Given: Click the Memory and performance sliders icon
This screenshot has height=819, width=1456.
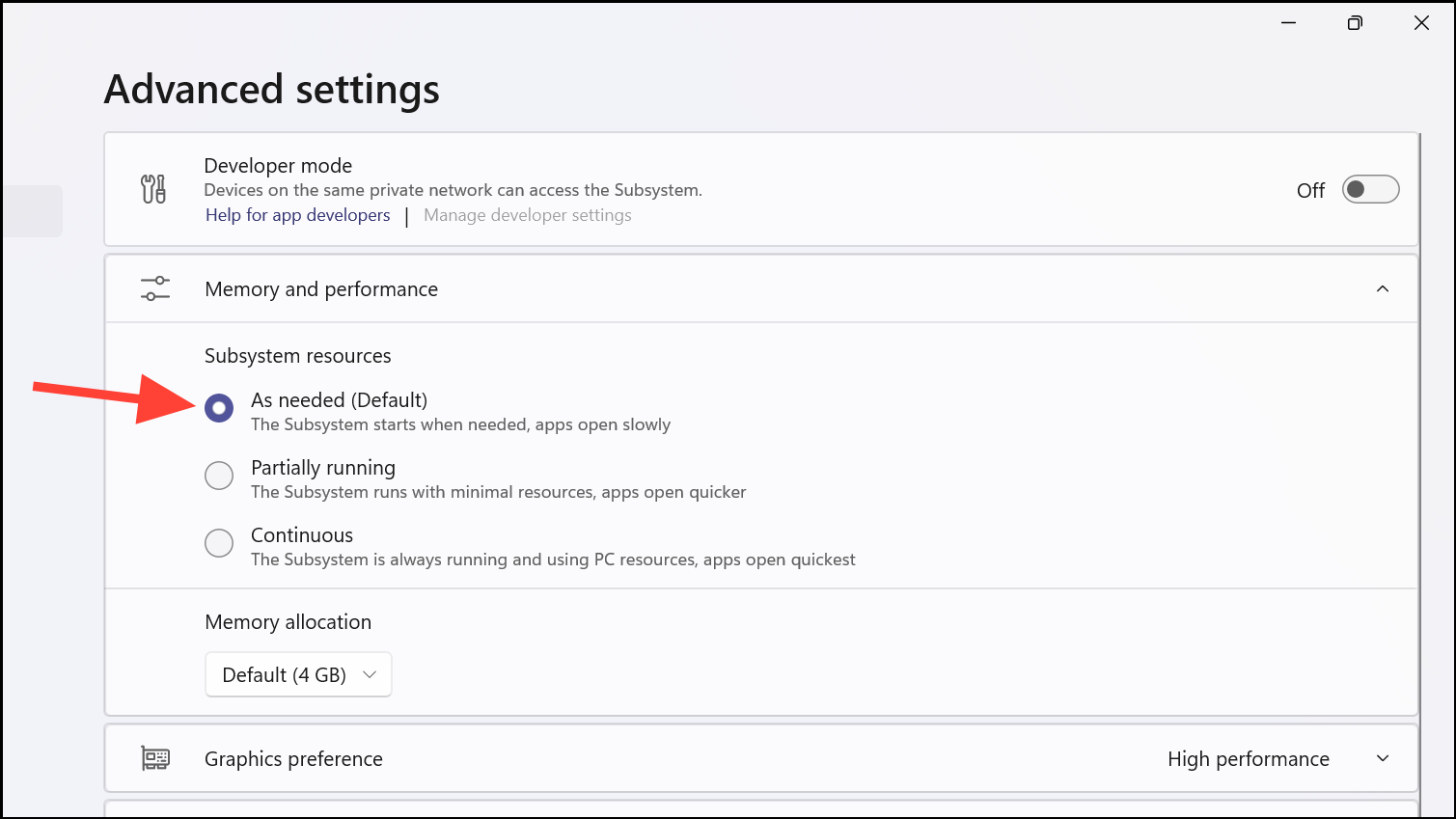Looking at the screenshot, I should (x=154, y=288).
